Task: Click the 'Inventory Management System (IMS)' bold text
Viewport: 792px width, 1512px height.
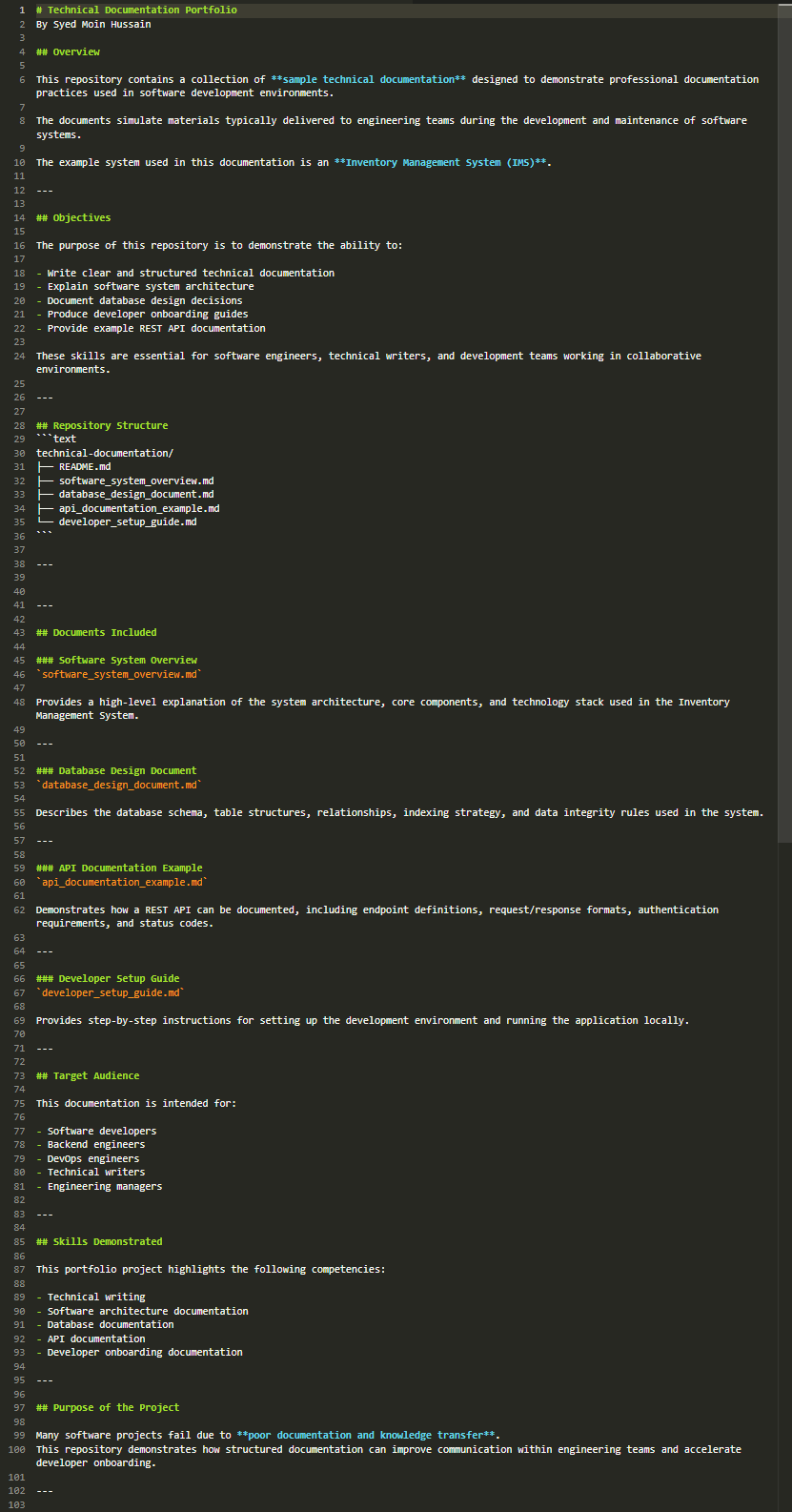Action: pos(440,162)
